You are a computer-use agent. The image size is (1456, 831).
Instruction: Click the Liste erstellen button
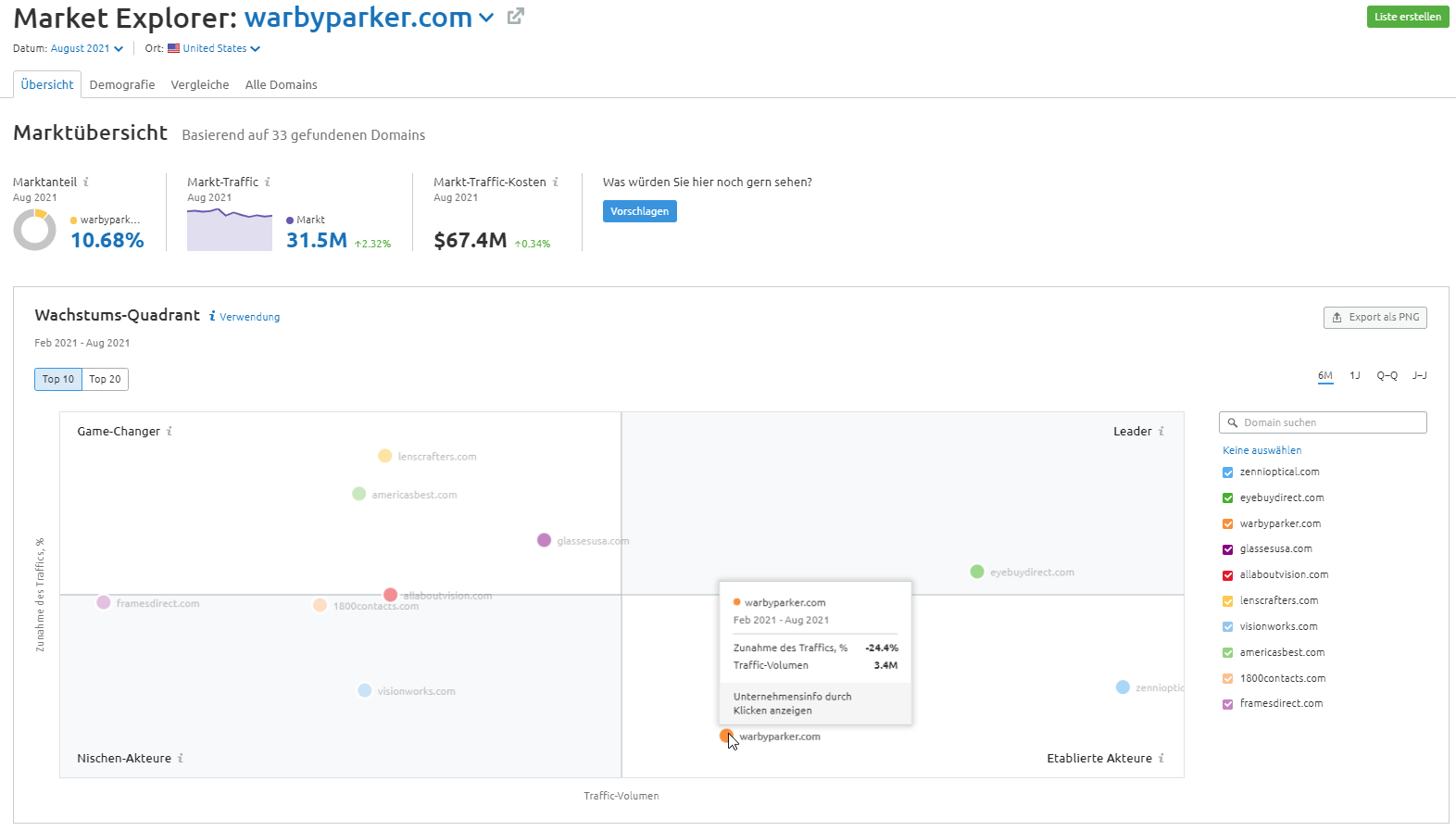click(1408, 17)
